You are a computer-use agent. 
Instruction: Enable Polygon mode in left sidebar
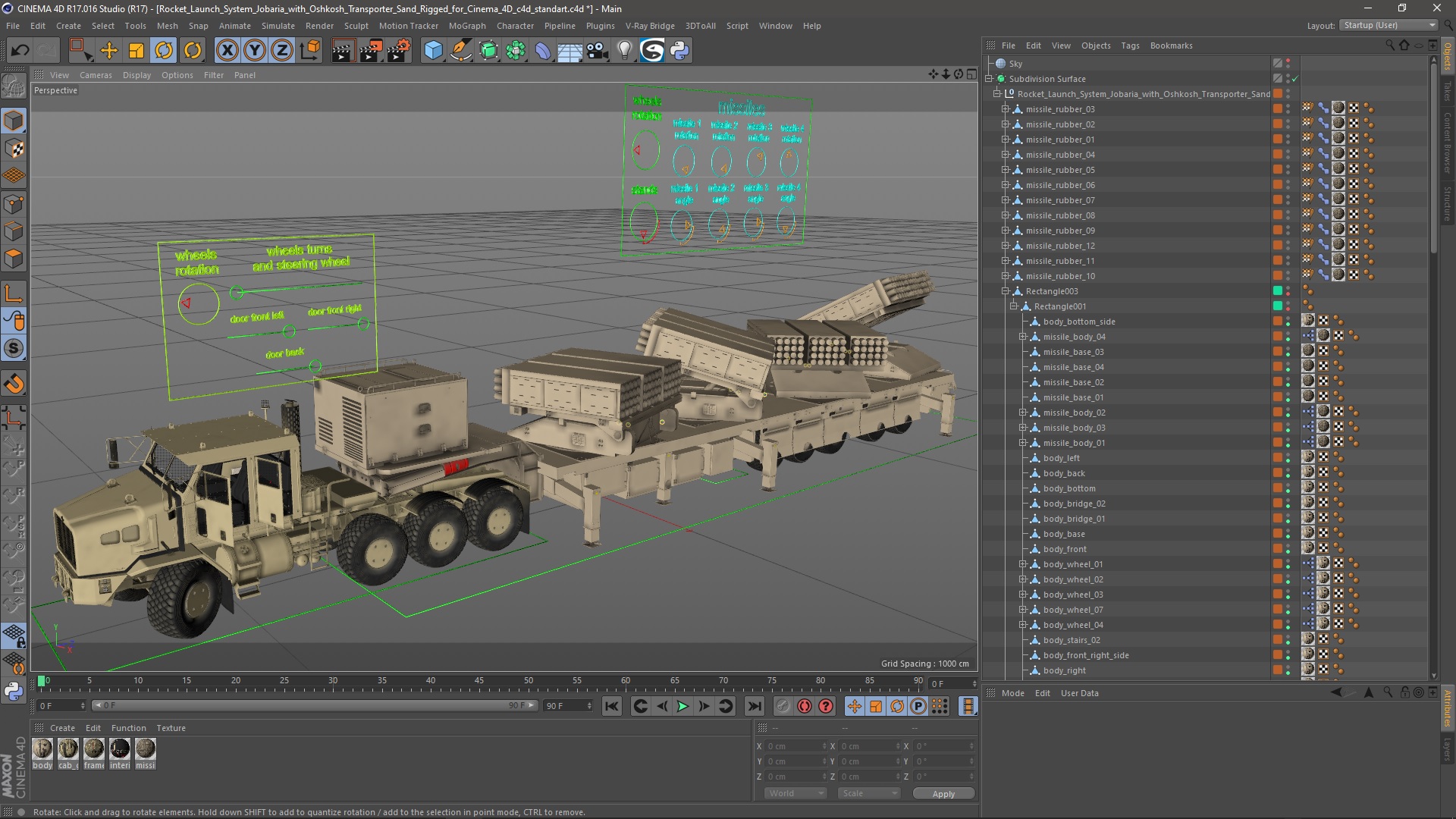click(14, 259)
